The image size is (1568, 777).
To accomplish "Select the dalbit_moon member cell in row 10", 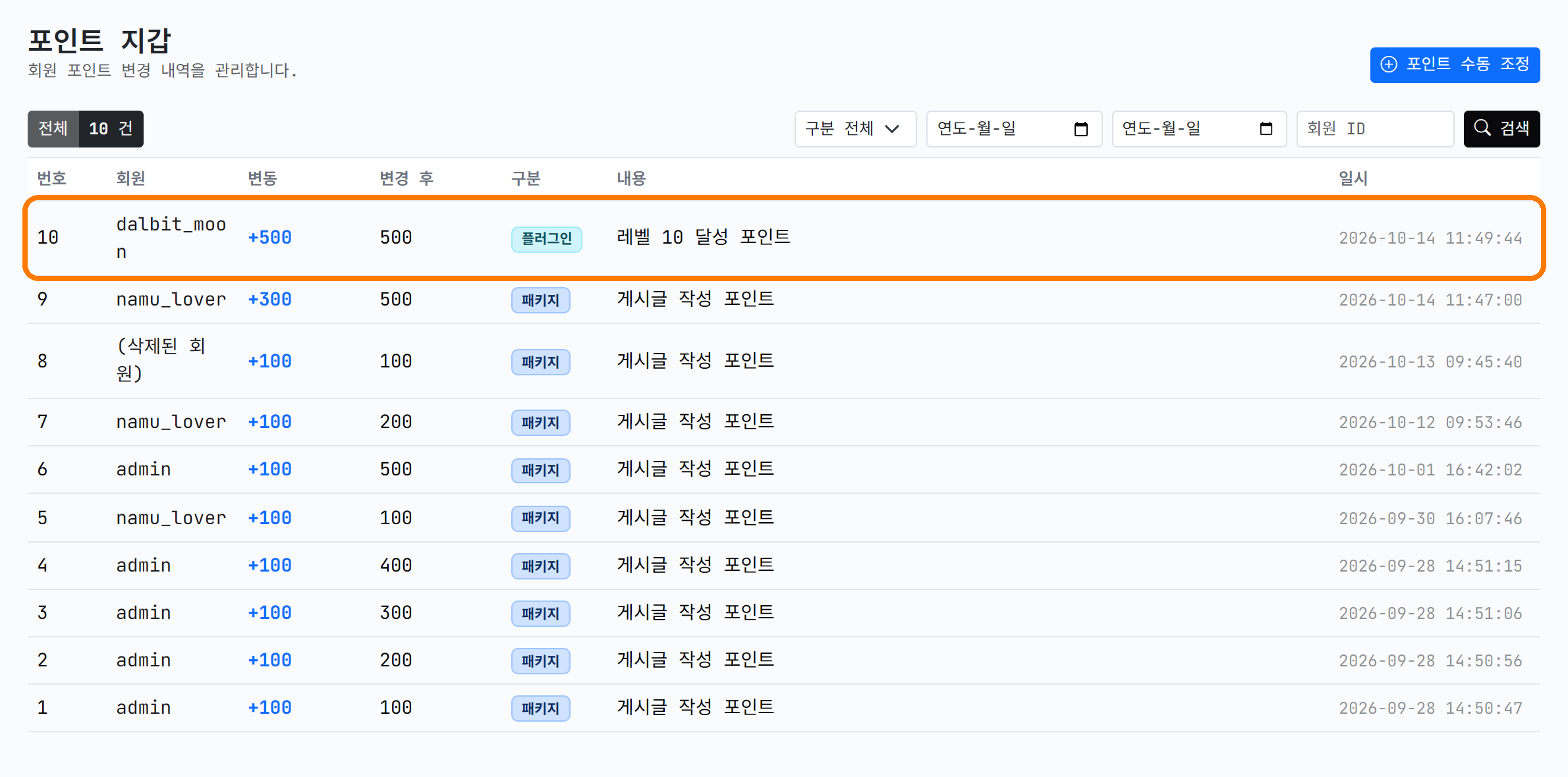I will point(171,238).
